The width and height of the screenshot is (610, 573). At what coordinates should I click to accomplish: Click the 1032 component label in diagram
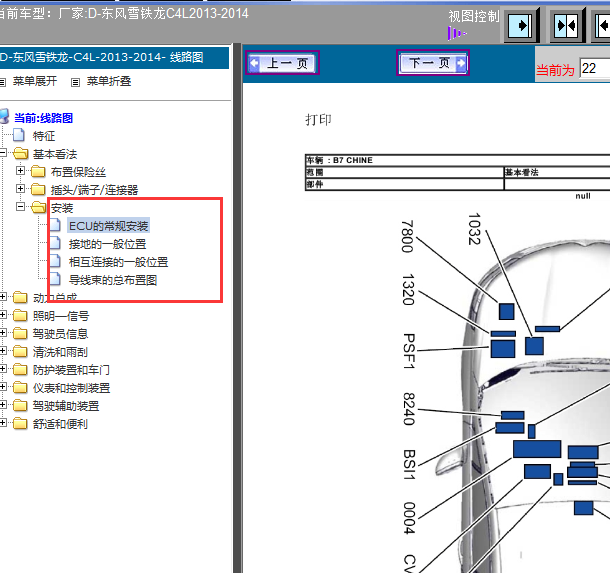(x=474, y=229)
